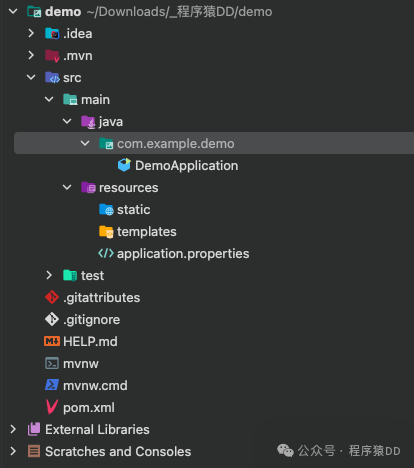Click the DemoApplication class icon

[124, 165]
